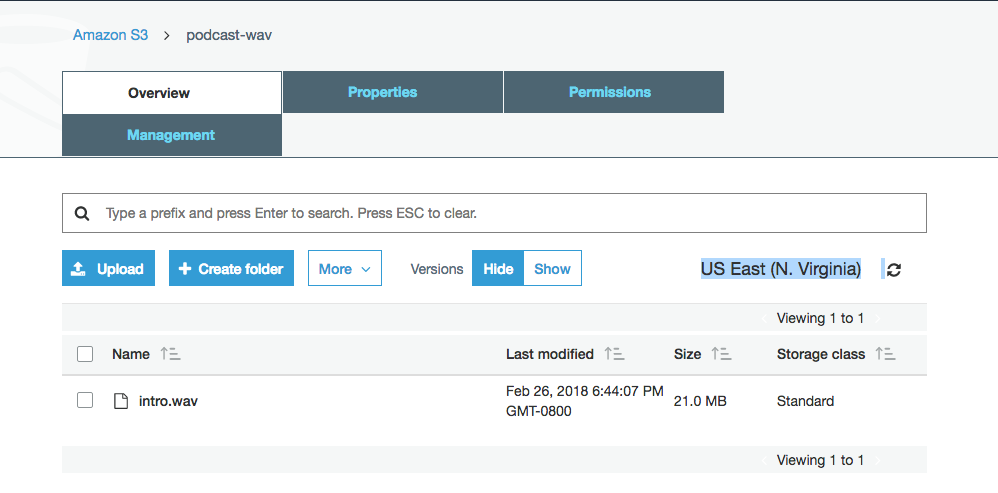
Task: Click the prefix search input field
Action: pos(494,213)
